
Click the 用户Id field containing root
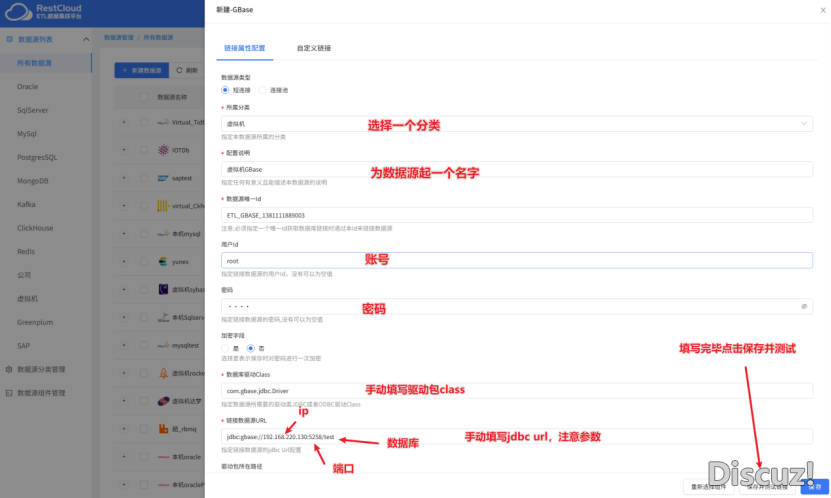pos(517,261)
